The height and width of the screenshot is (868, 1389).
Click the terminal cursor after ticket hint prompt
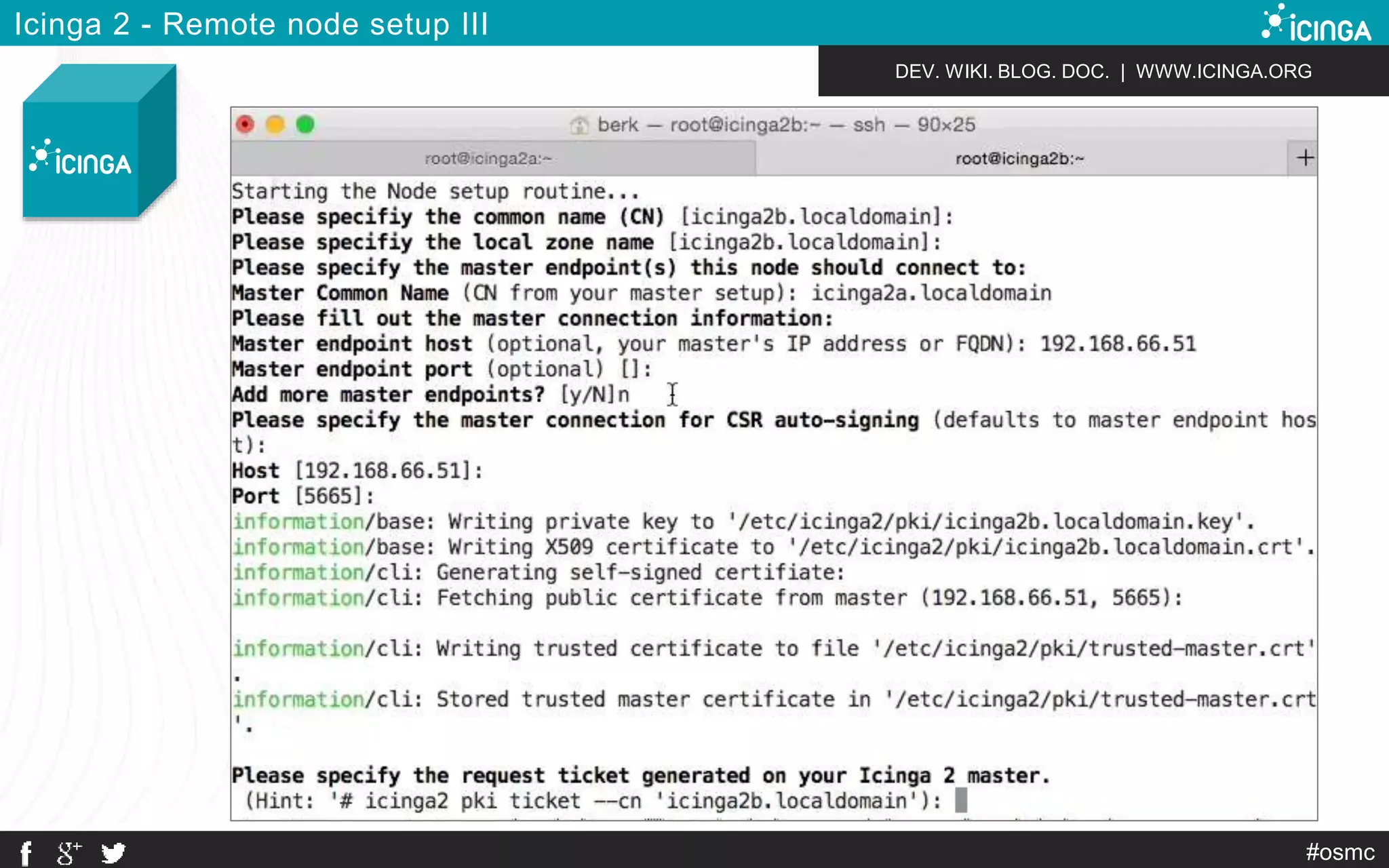tap(960, 801)
